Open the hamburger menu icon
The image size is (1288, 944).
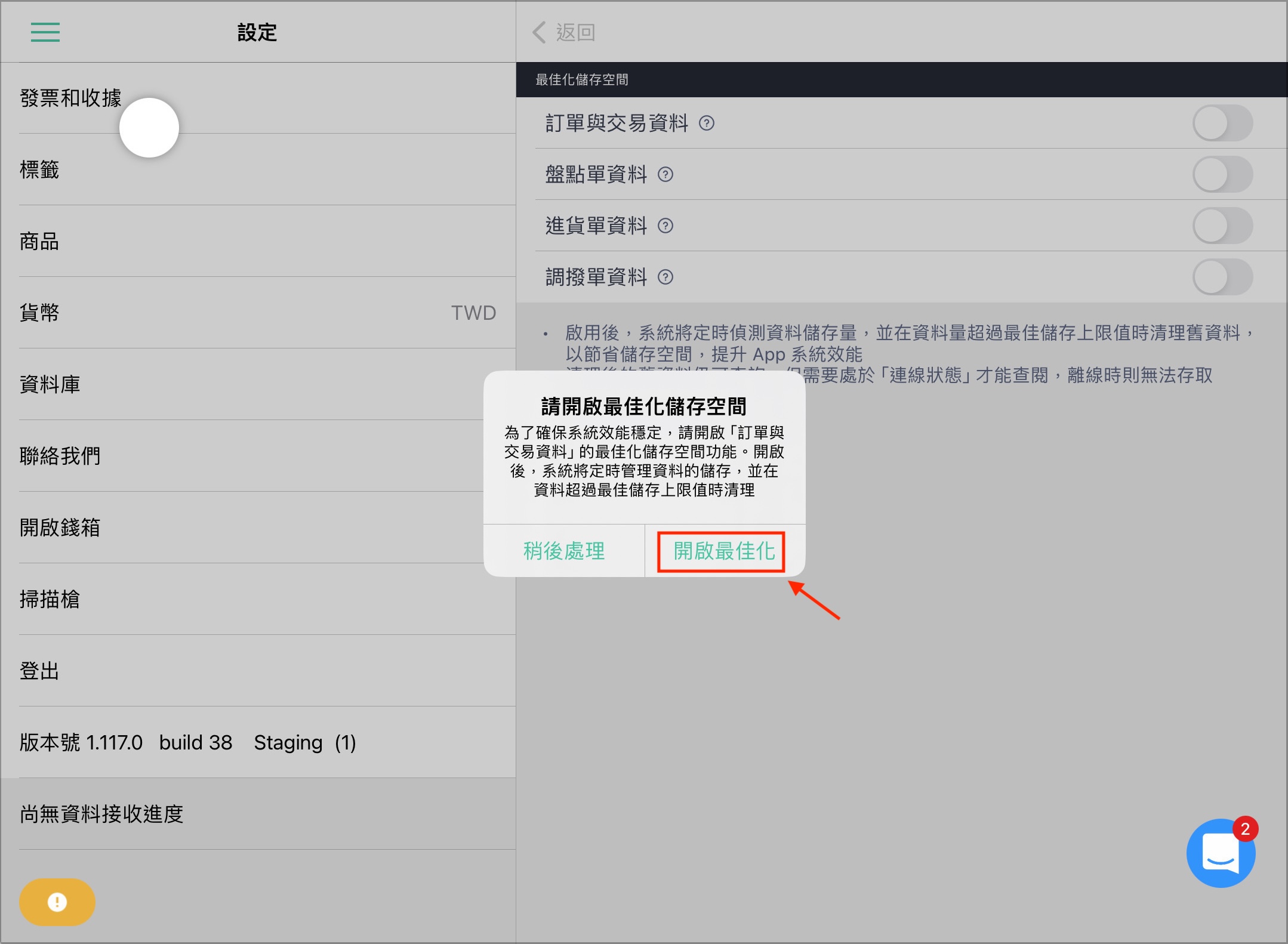45,32
